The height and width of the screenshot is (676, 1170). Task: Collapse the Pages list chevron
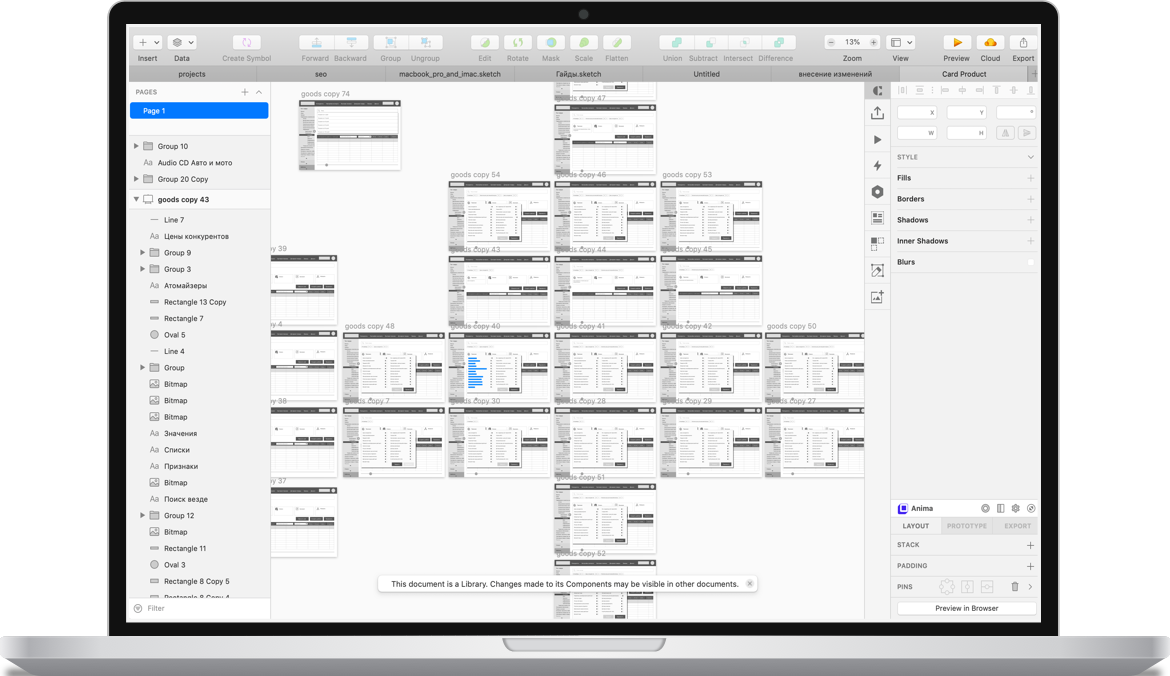(259, 92)
